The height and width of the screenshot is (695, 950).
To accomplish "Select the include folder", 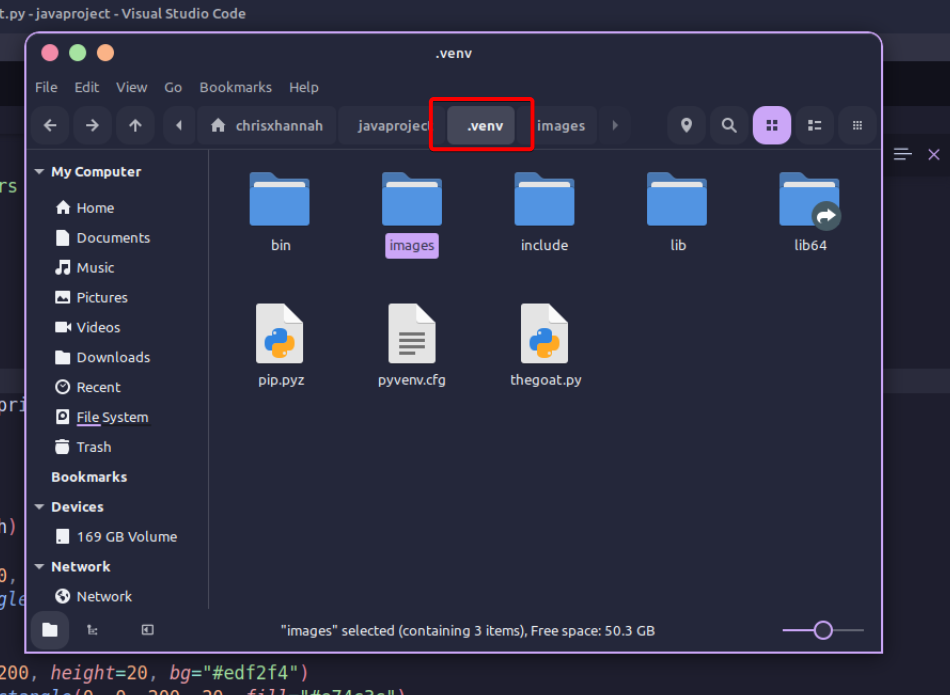I will 545,211.
